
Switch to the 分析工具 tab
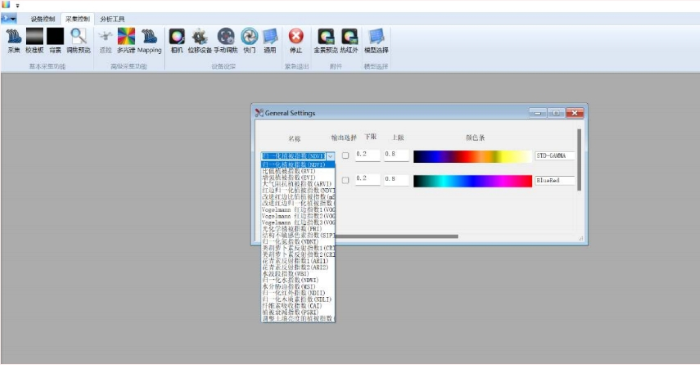pos(112,19)
